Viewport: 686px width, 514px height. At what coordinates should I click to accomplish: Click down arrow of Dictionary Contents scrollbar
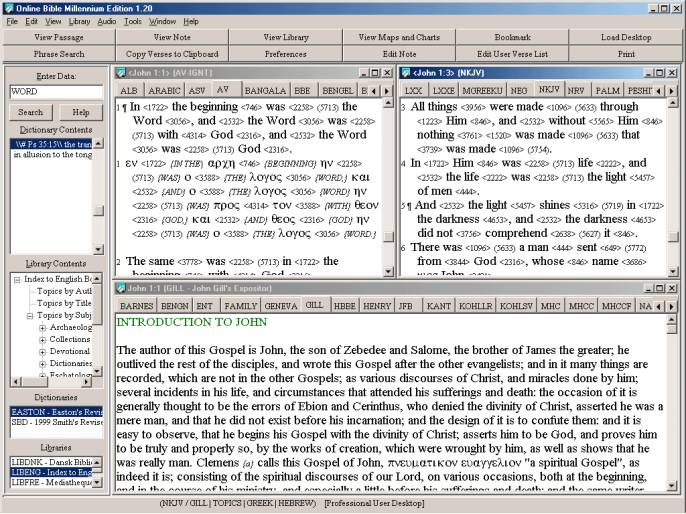[x=98, y=249]
